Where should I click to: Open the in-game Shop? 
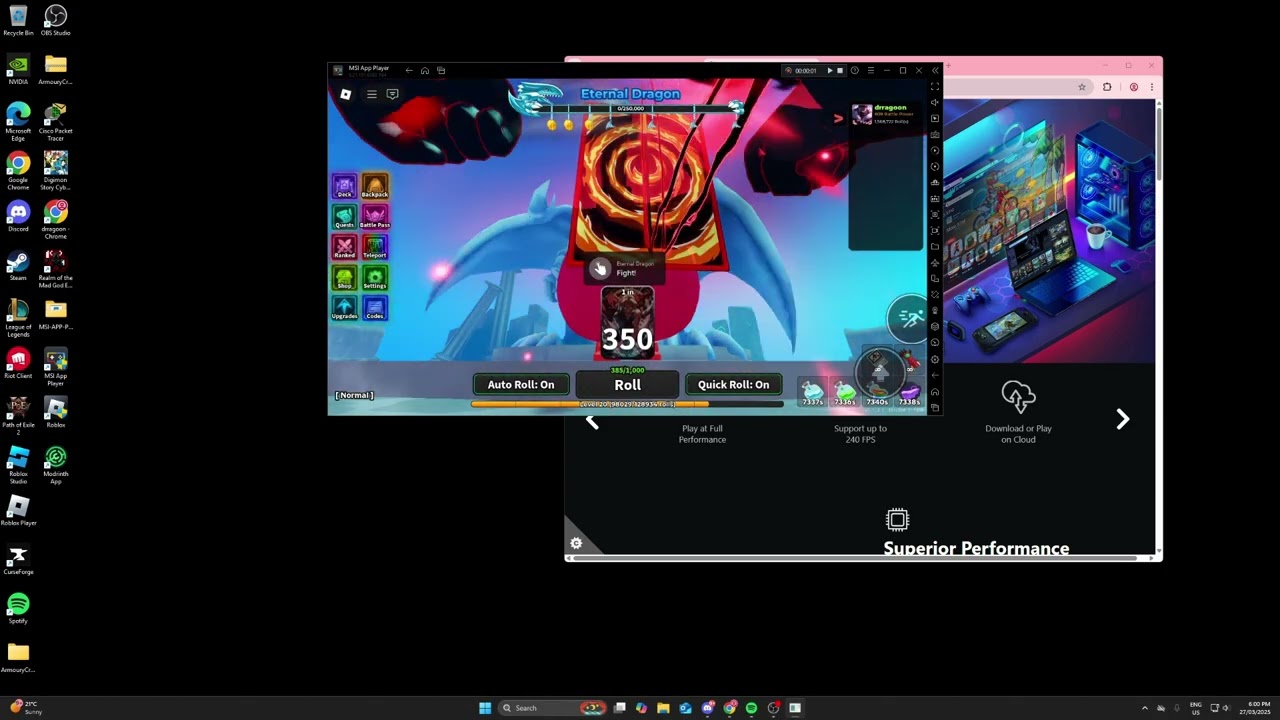(x=344, y=278)
